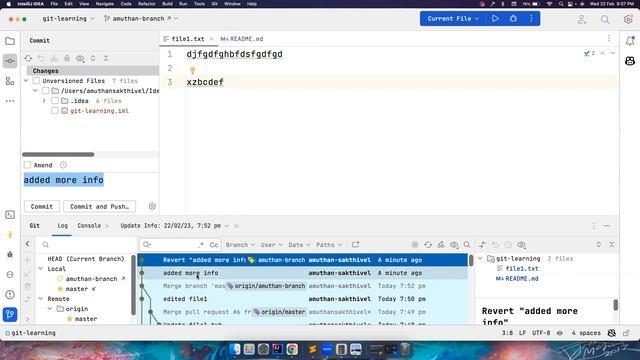Open more run actions menu
The width and height of the screenshot is (640, 360).
pyautogui.click(x=531, y=19)
